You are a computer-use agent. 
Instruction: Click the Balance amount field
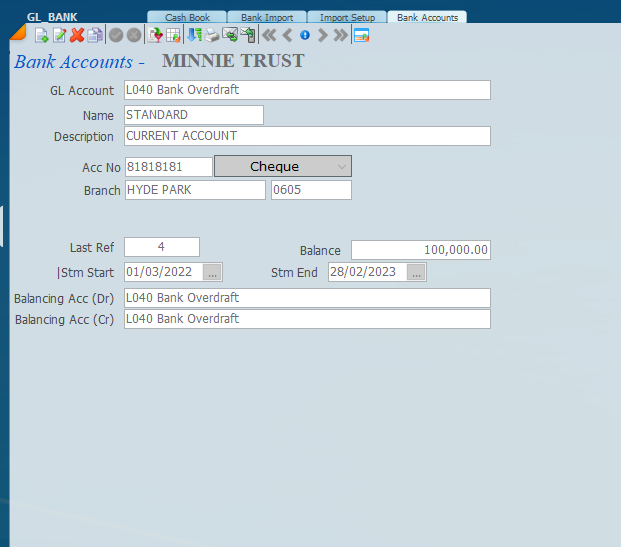tap(420, 250)
